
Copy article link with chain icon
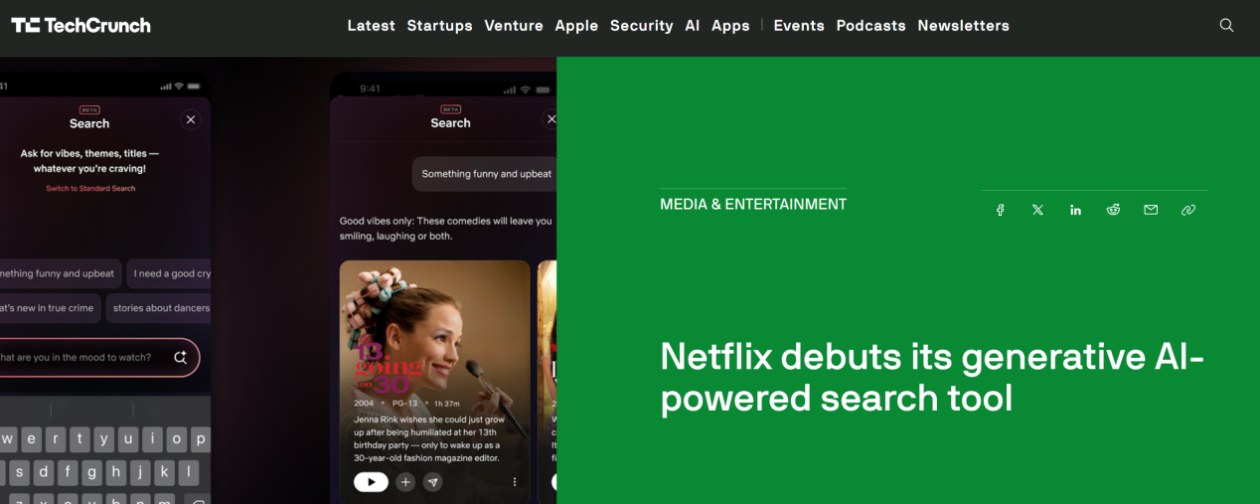[x=1188, y=210]
